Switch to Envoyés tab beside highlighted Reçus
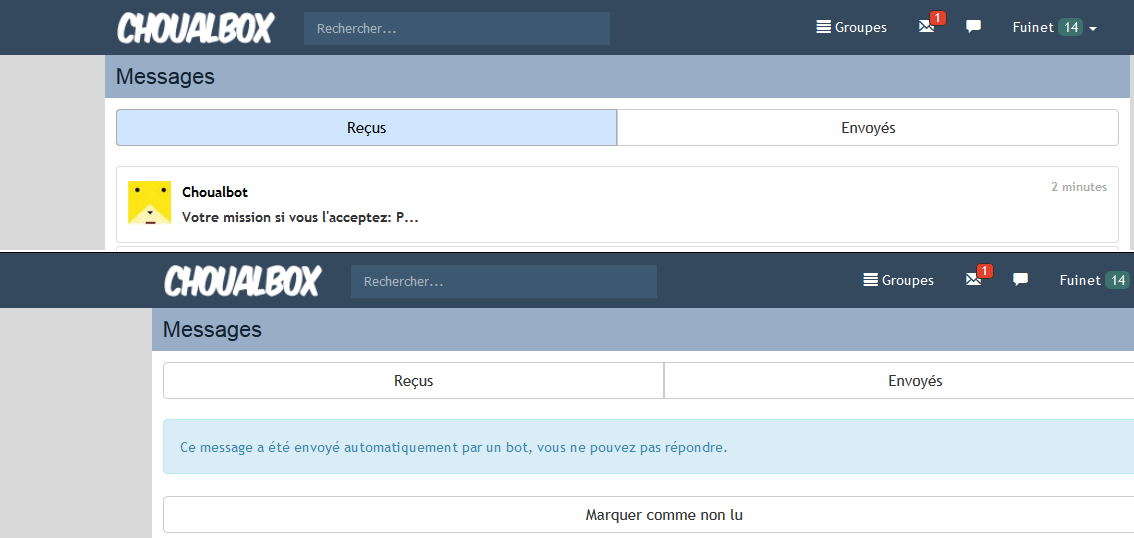The height and width of the screenshot is (538, 1134). coord(867,128)
